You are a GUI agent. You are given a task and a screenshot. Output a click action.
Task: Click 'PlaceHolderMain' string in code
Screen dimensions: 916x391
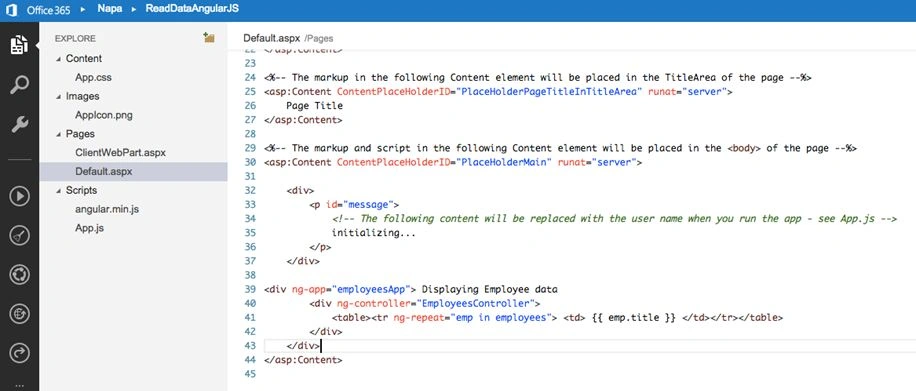pyautogui.click(x=505, y=162)
